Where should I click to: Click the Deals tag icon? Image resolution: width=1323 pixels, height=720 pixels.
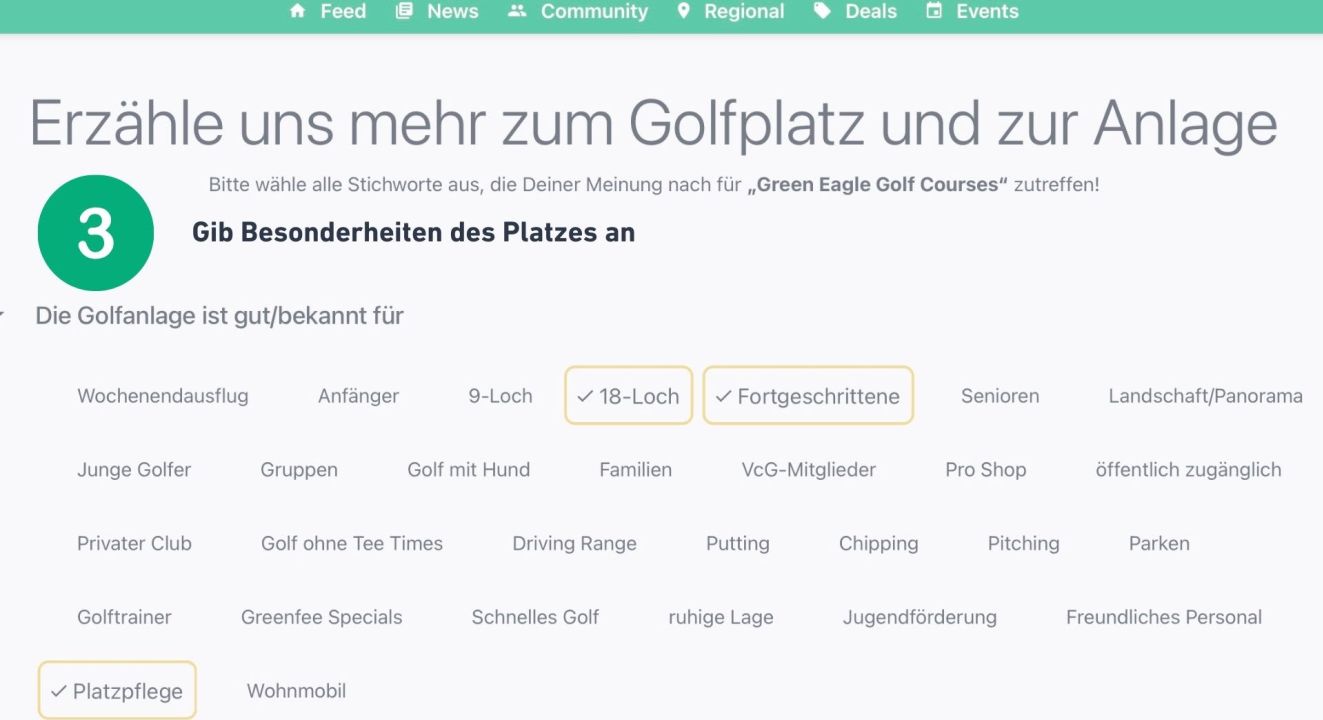(822, 11)
